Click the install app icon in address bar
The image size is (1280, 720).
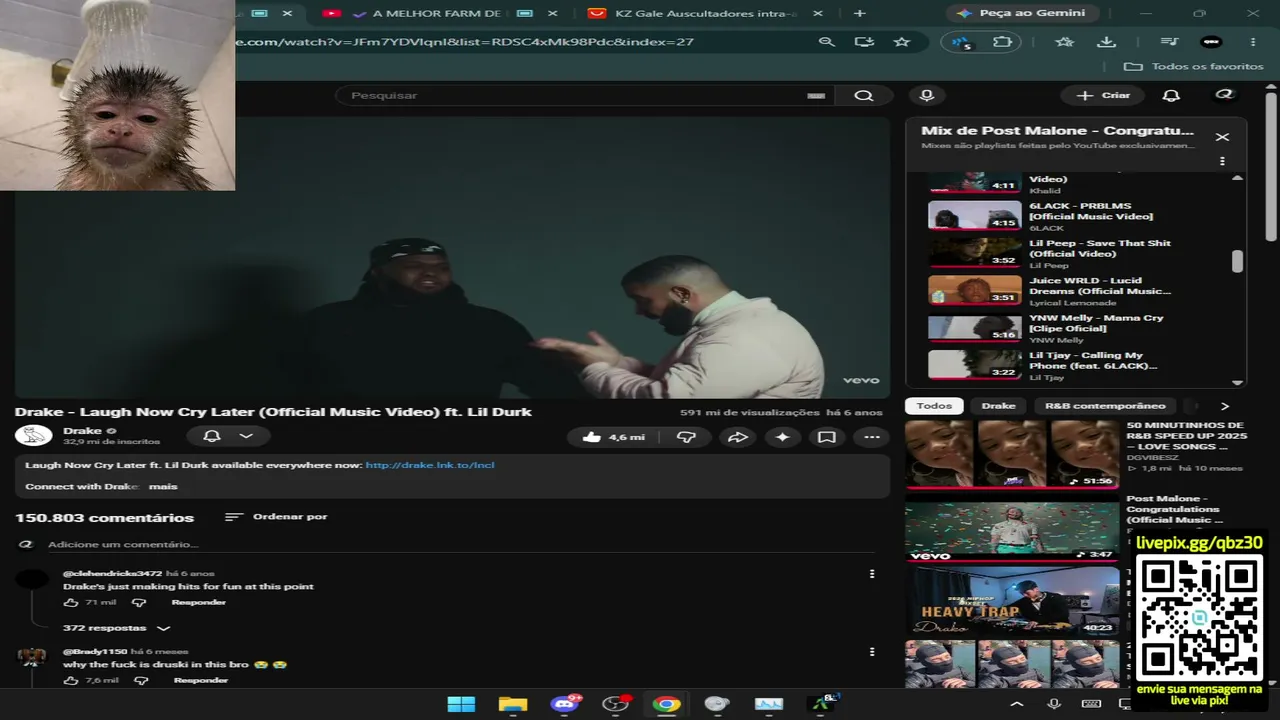point(864,42)
